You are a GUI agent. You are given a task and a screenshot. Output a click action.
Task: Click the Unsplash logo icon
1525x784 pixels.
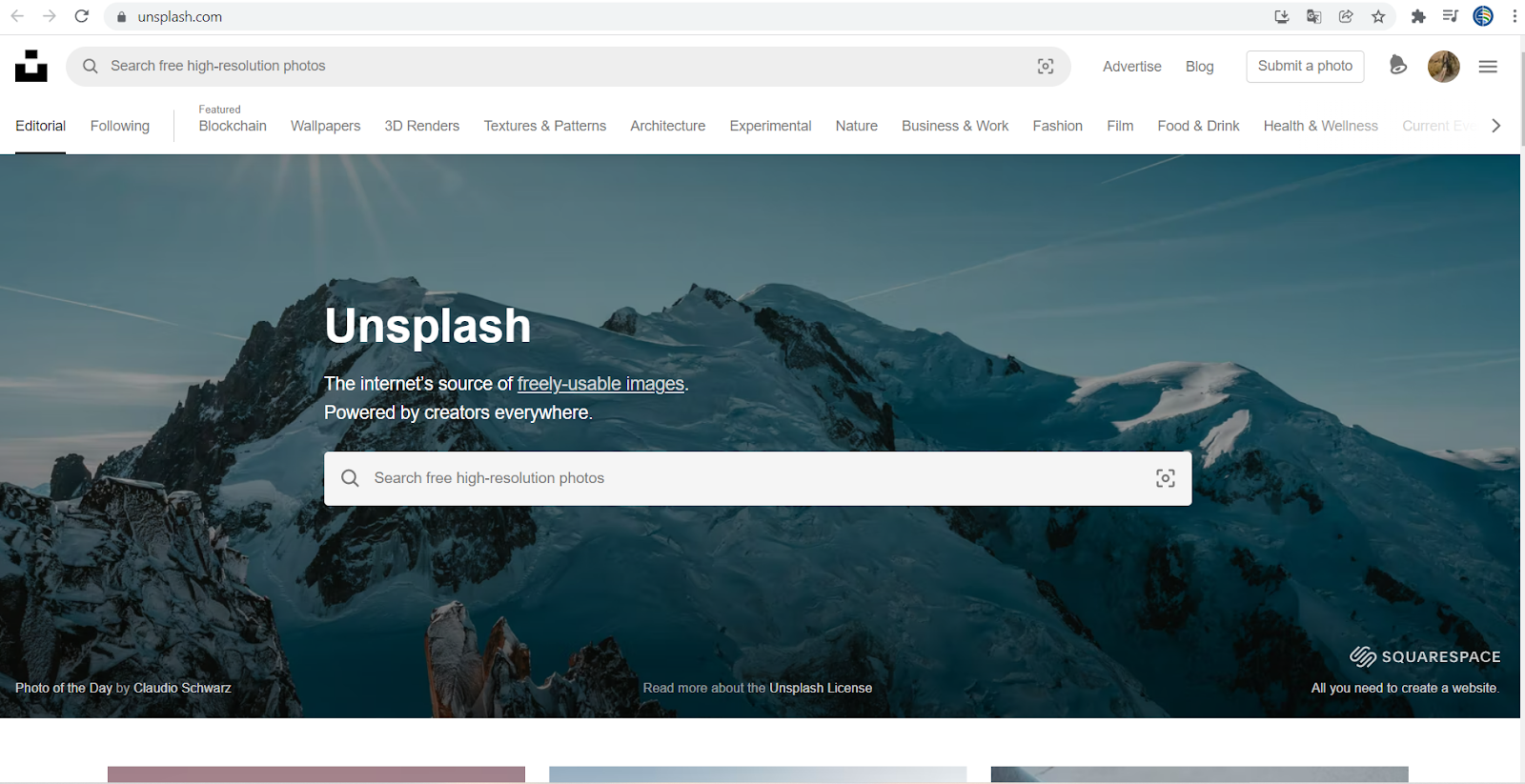[x=31, y=66]
